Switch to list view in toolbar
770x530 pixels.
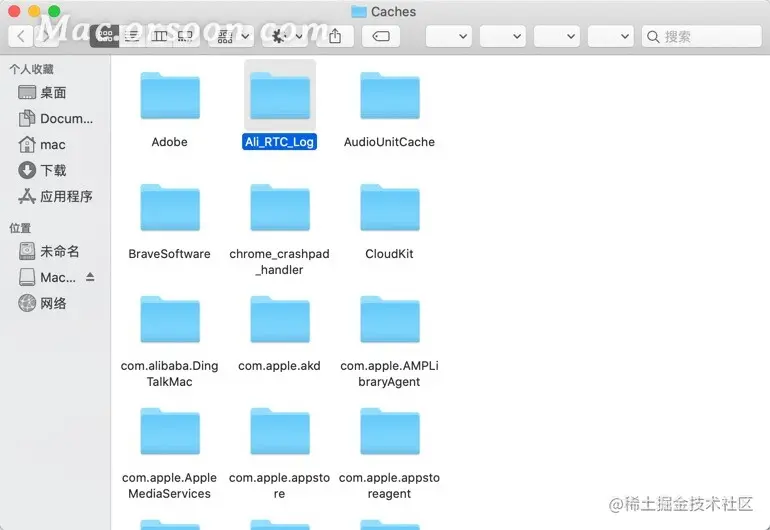[132, 36]
